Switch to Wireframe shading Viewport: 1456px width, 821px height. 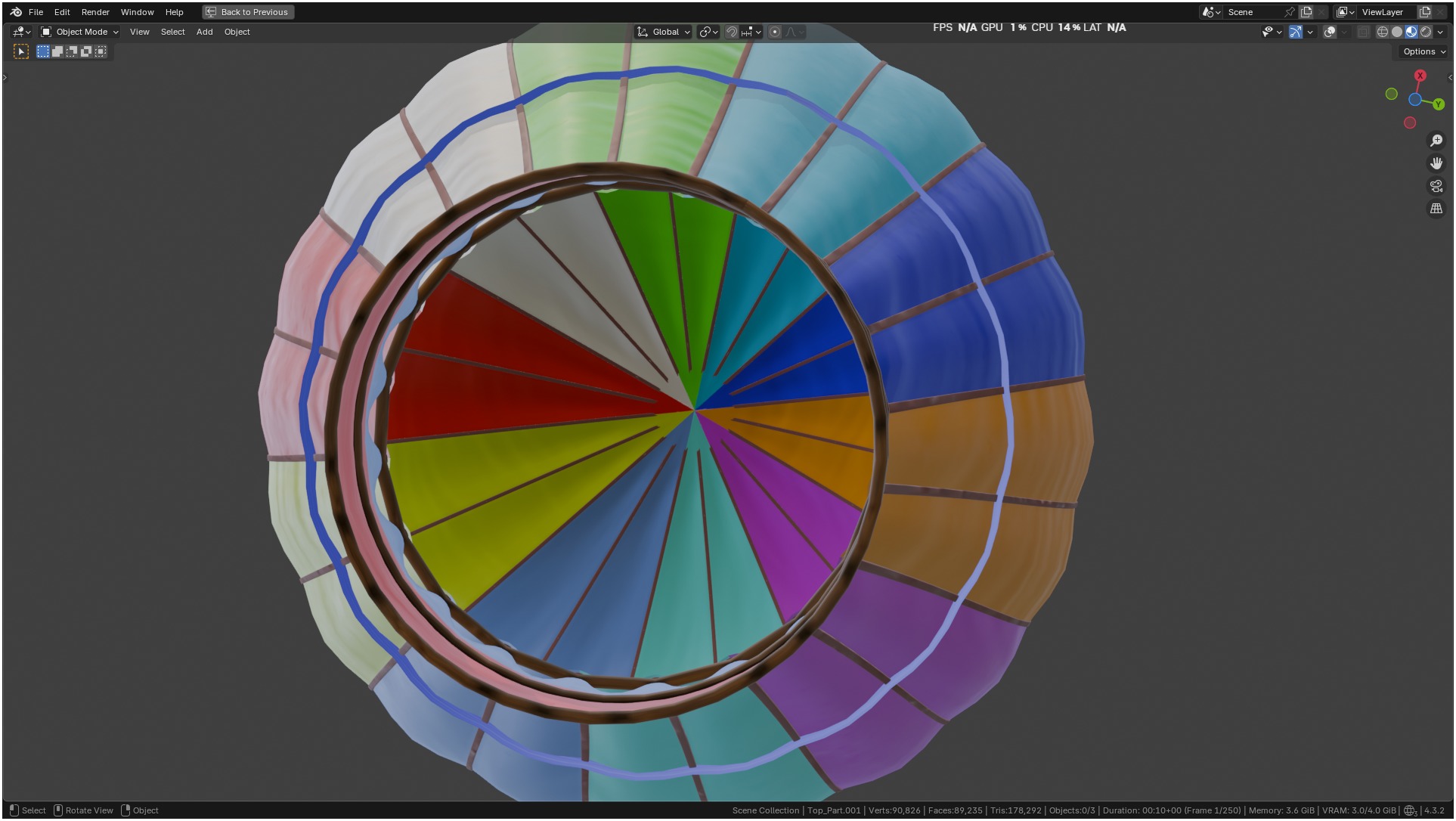[x=1383, y=32]
